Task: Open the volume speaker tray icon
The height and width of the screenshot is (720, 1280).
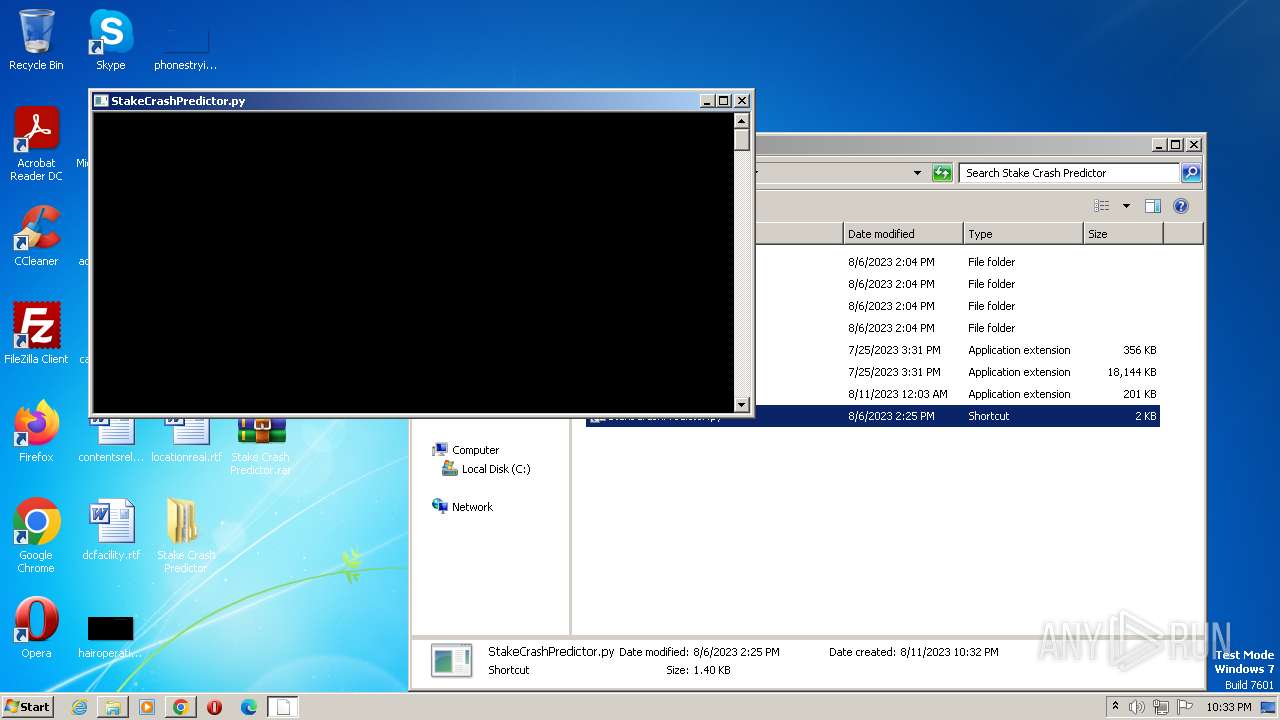Action: click(x=1137, y=707)
